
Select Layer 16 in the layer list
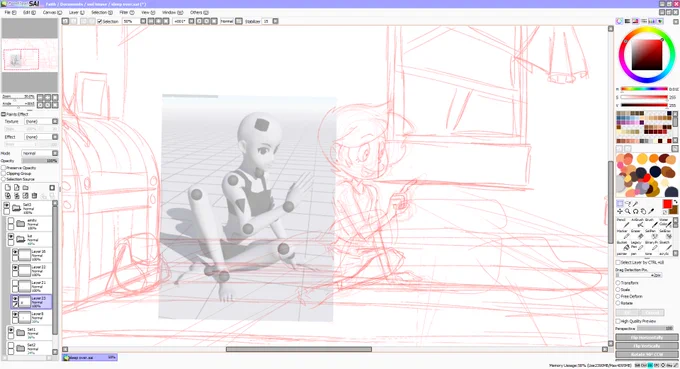click(x=31, y=255)
